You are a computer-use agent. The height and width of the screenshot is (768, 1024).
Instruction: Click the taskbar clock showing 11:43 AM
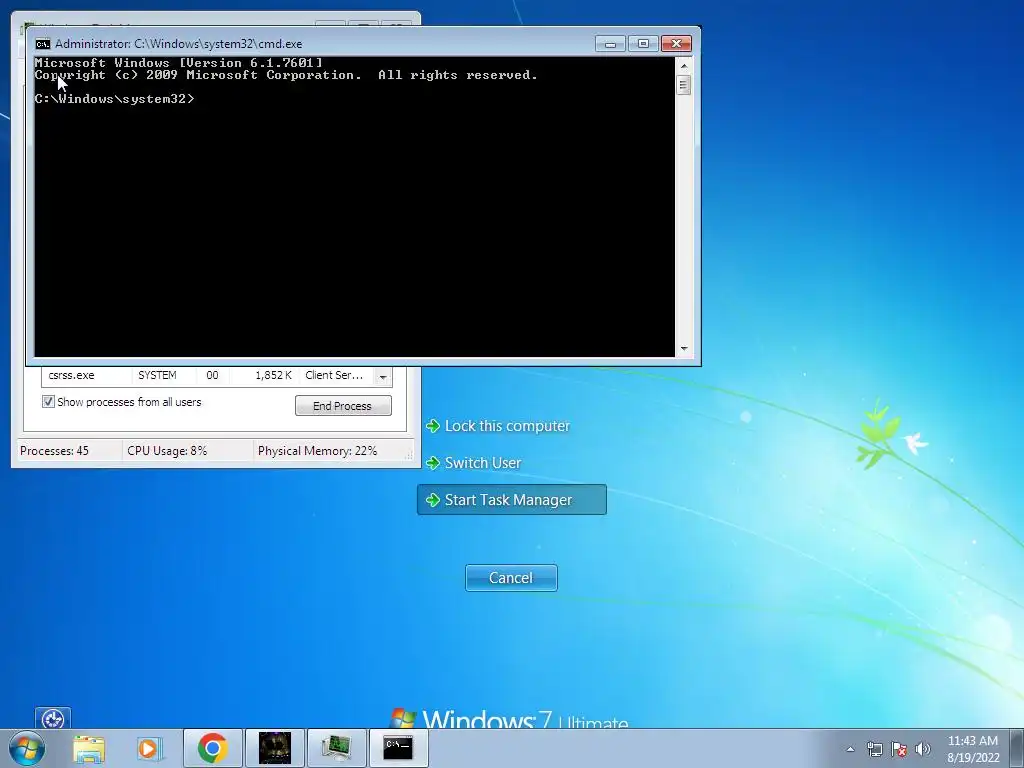pyautogui.click(x=973, y=749)
